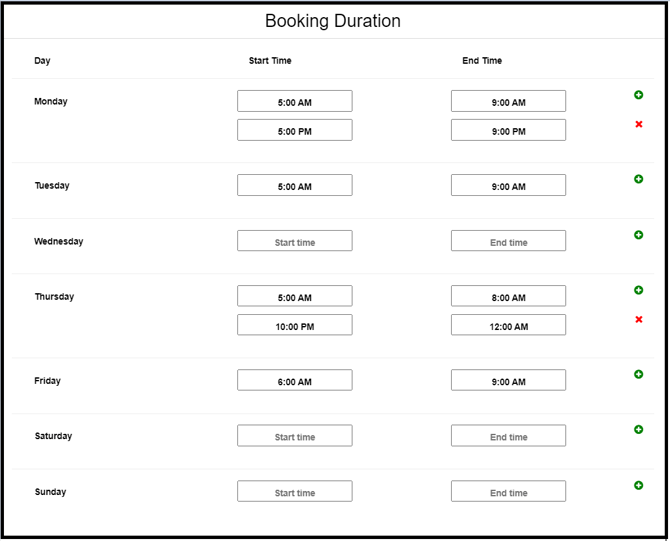The height and width of the screenshot is (541, 670).
Task: Edit Thursday's 12:00 AM end time
Action: [508, 325]
